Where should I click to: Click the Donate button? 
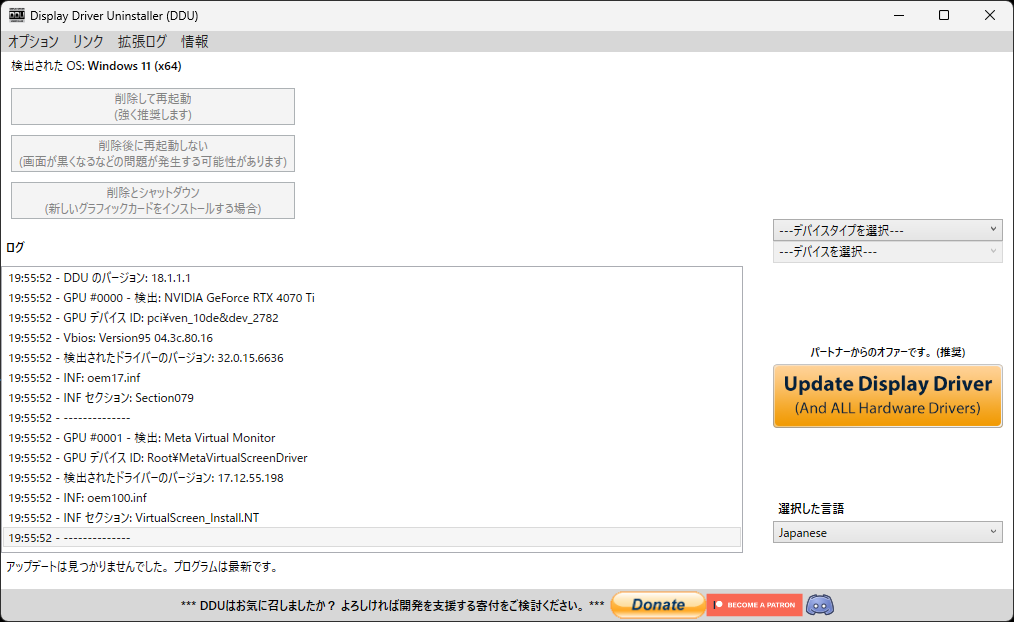pyautogui.click(x=658, y=605)
